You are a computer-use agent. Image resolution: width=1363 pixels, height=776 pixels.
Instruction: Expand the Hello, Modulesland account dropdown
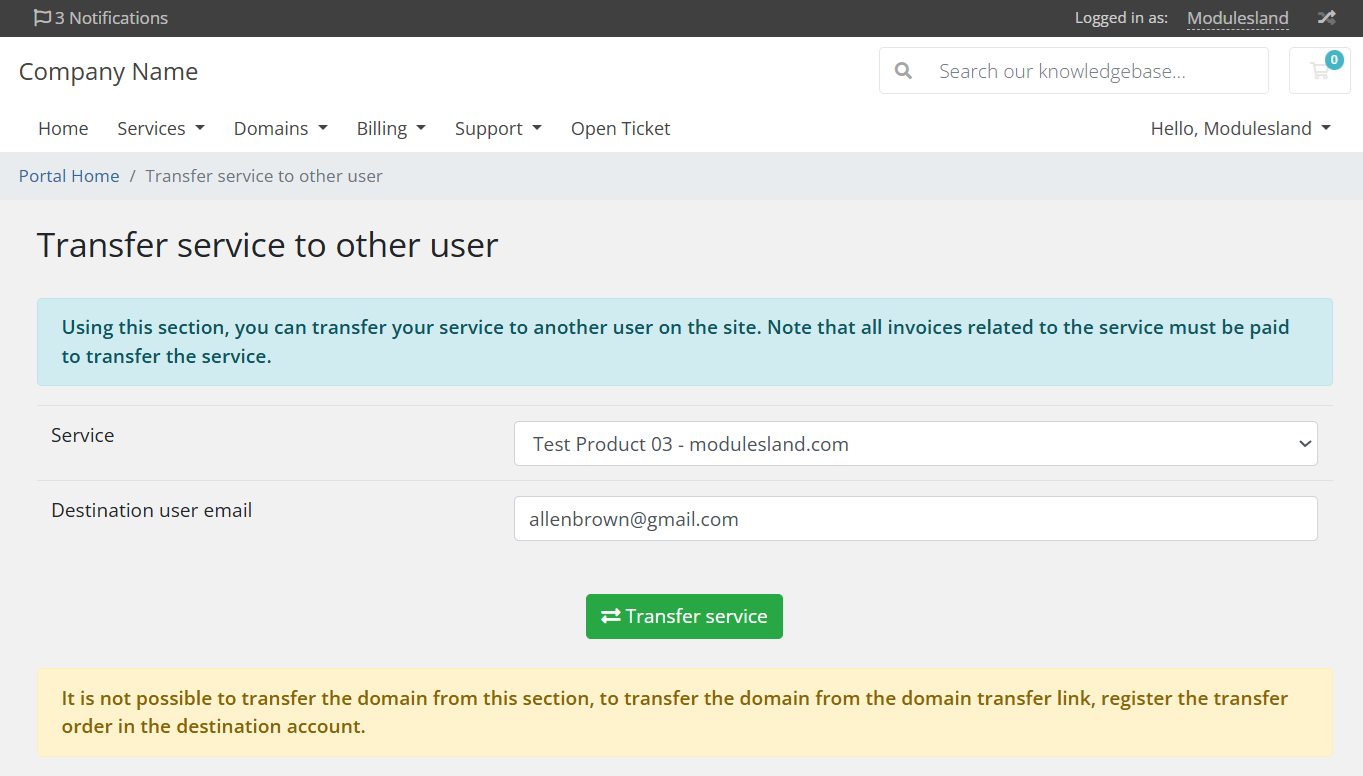(1241, 128)
